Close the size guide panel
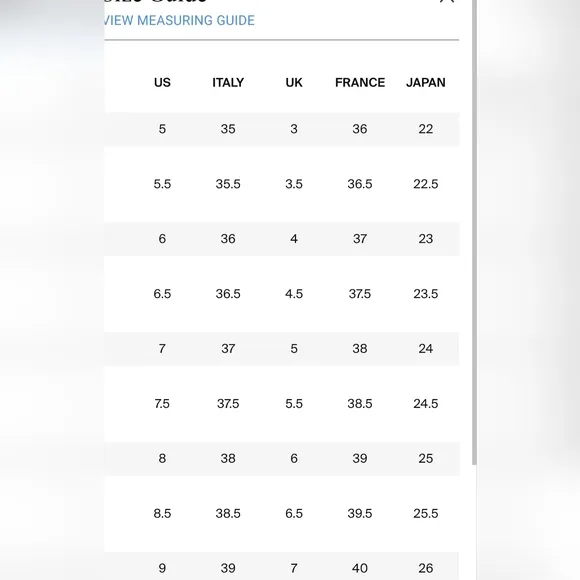Screen dimensions: 580x580 (447, 1)
